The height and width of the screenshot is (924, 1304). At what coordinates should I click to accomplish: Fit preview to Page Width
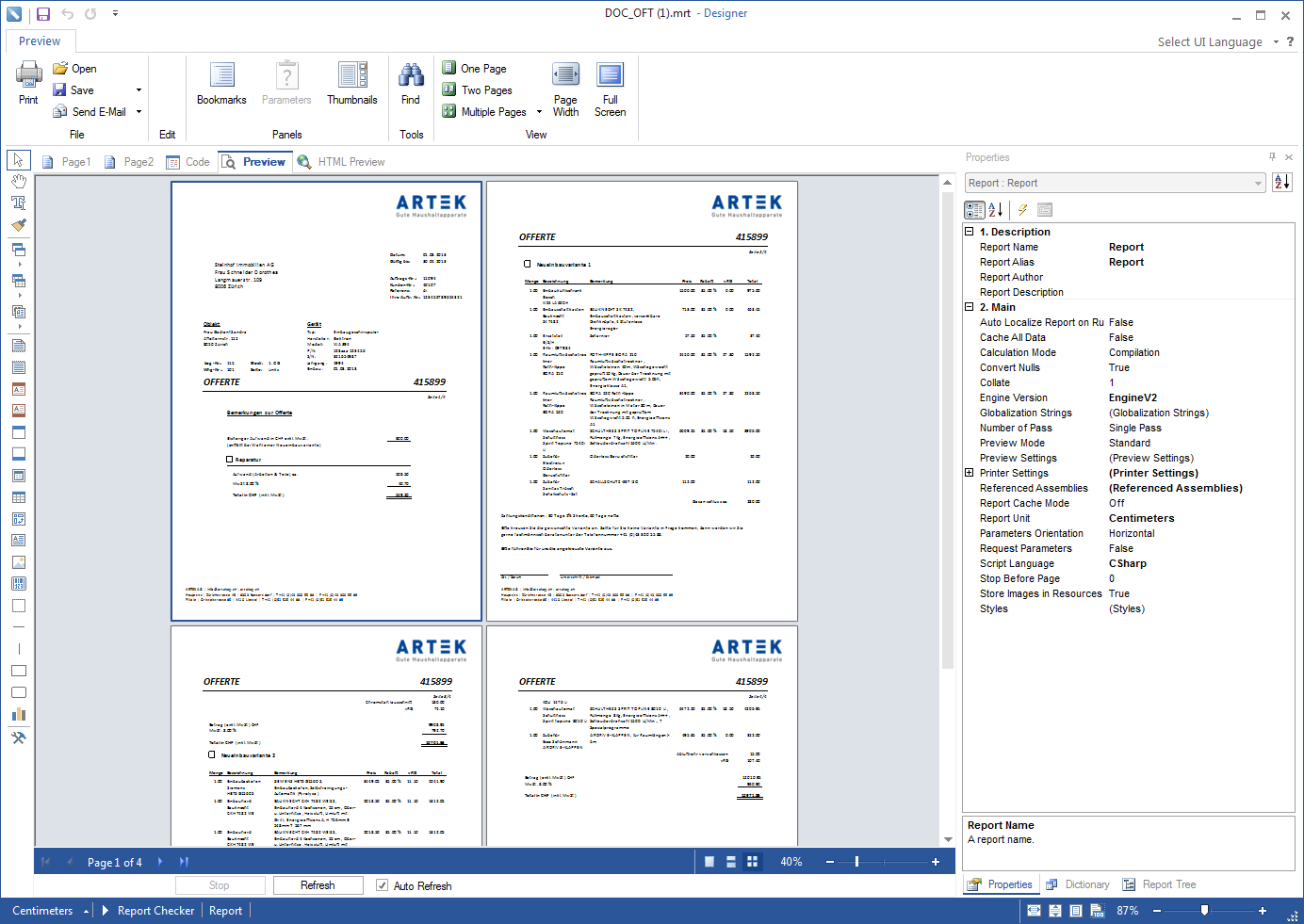[565, 89]
